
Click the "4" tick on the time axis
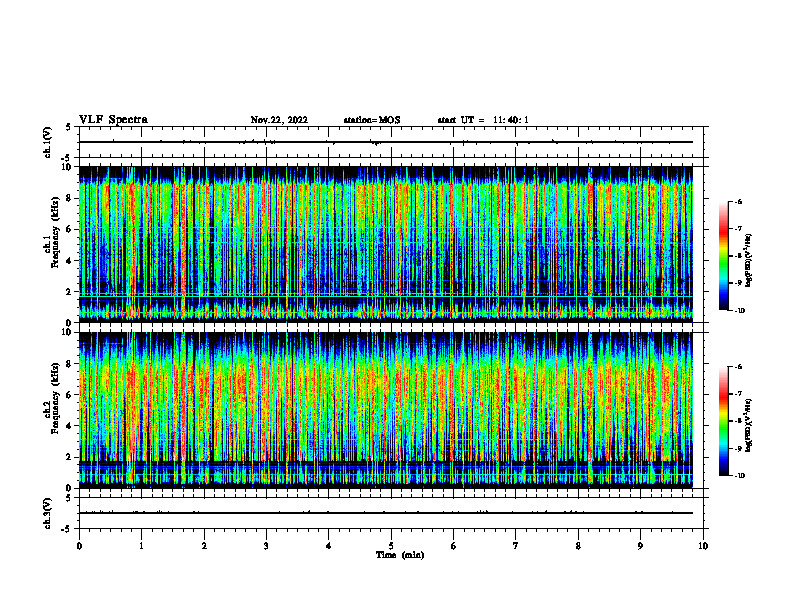pyautogui.click(x=329, y=546)
